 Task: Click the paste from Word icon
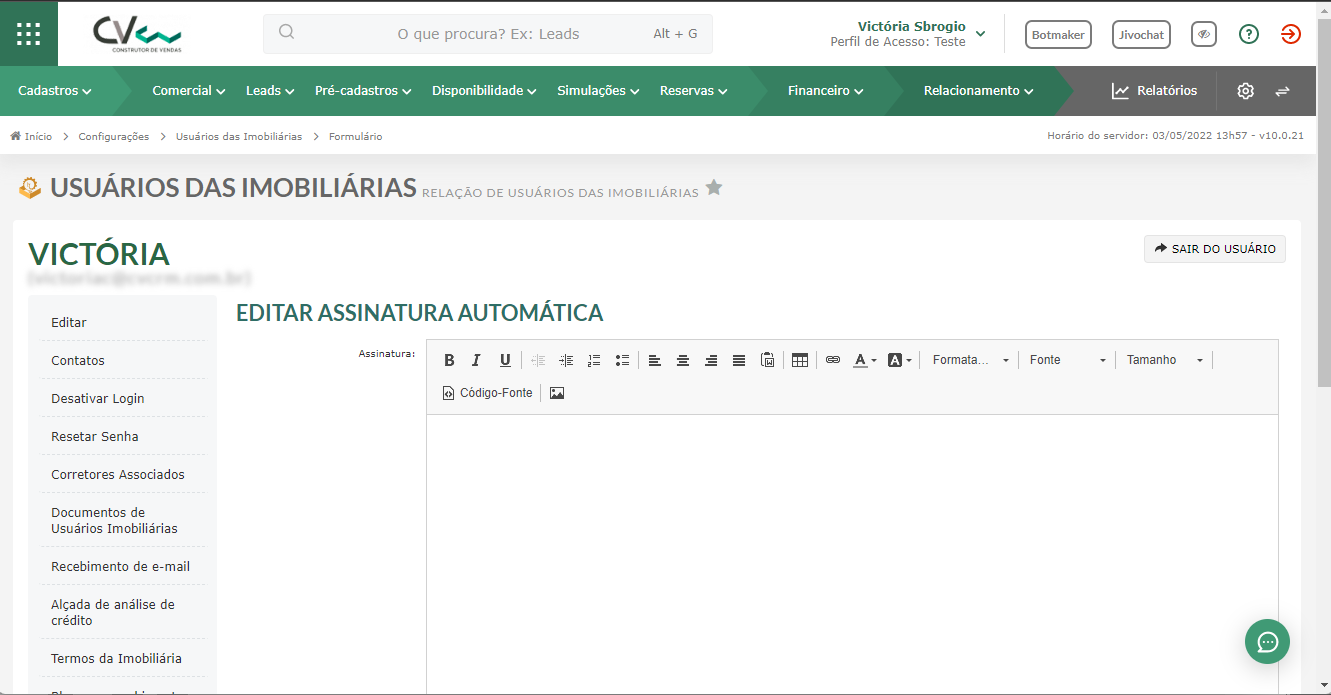(x=767, y=360)
